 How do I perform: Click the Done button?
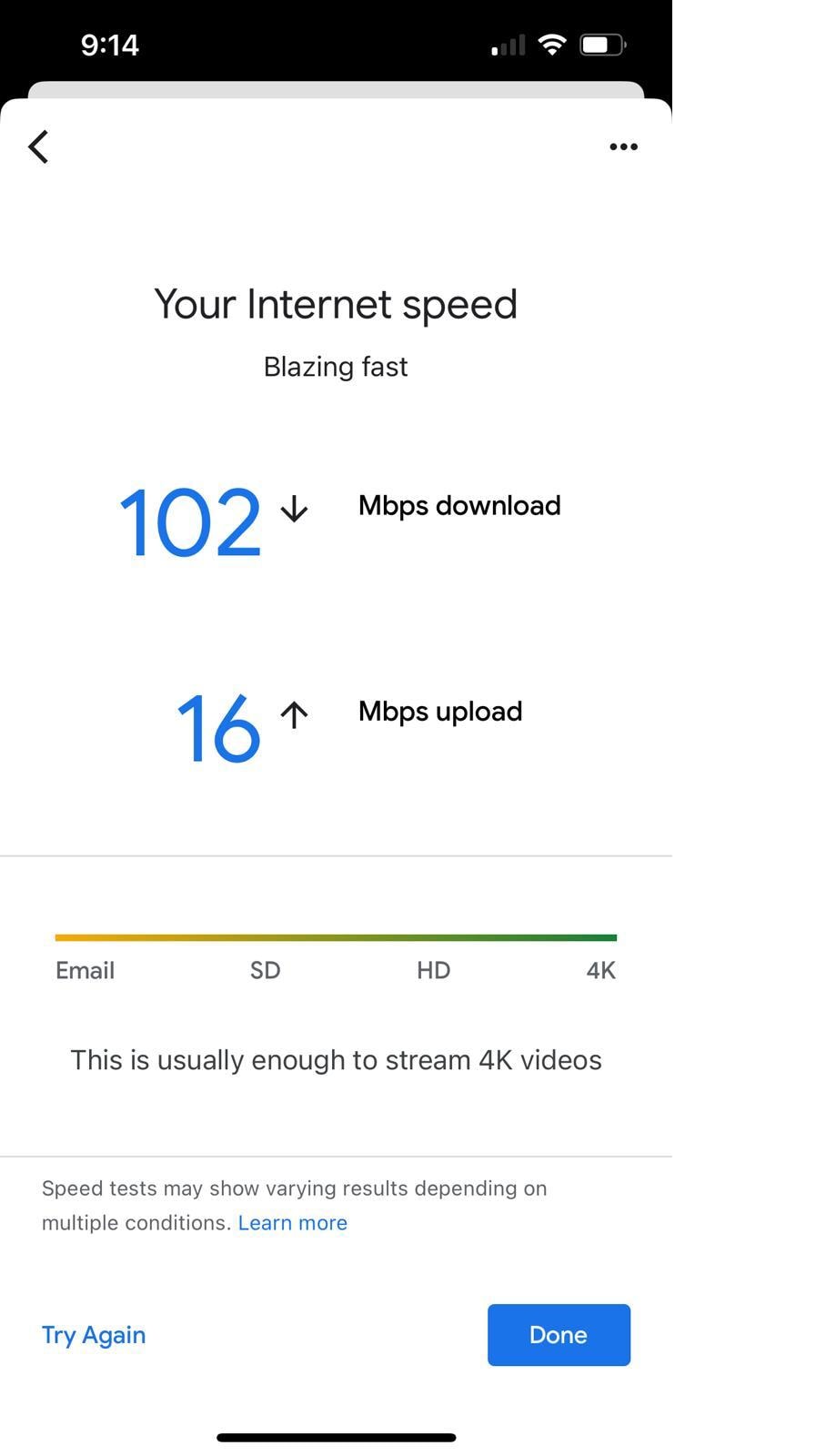point(559,1335)
